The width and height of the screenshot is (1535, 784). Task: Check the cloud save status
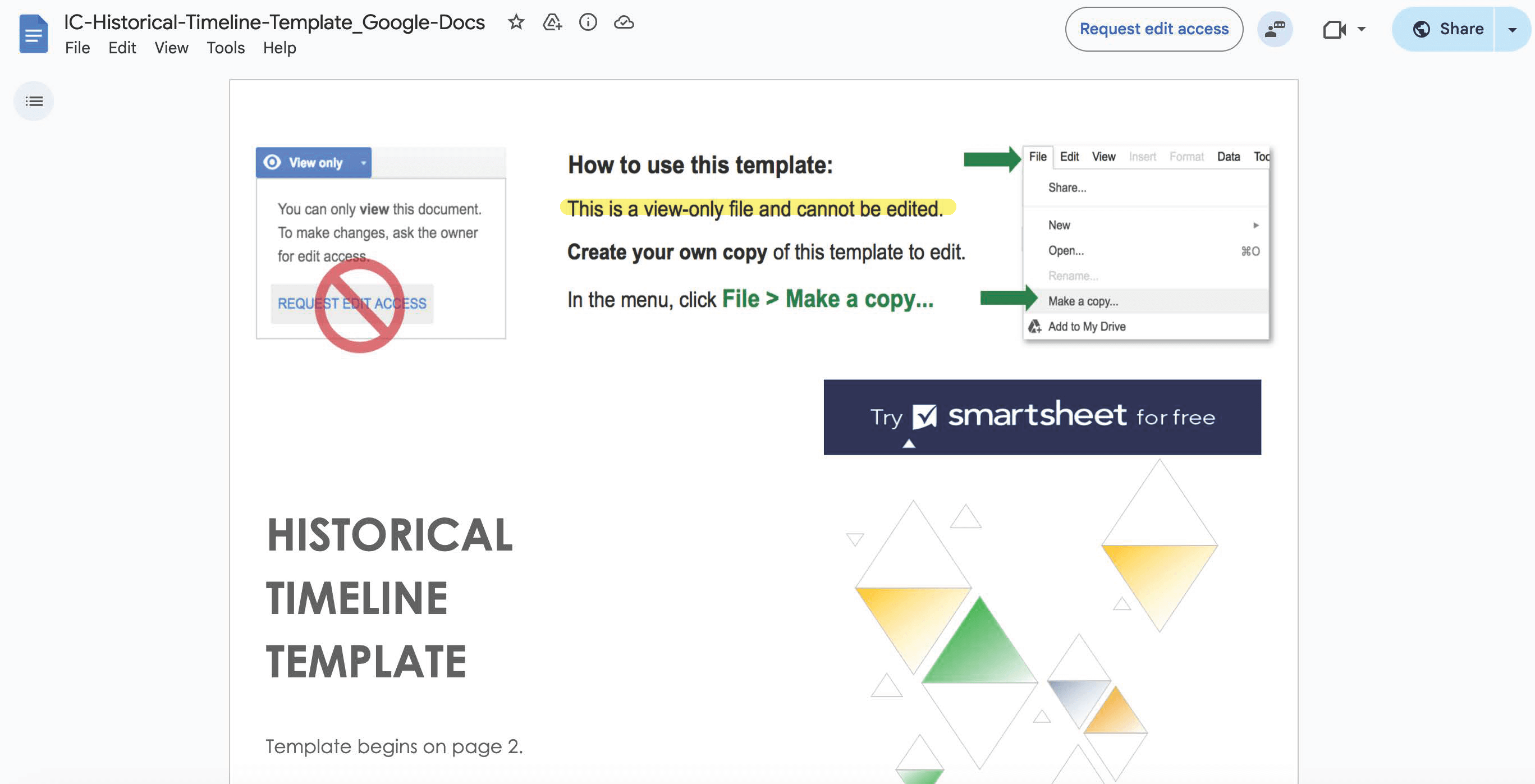(625, 22)
